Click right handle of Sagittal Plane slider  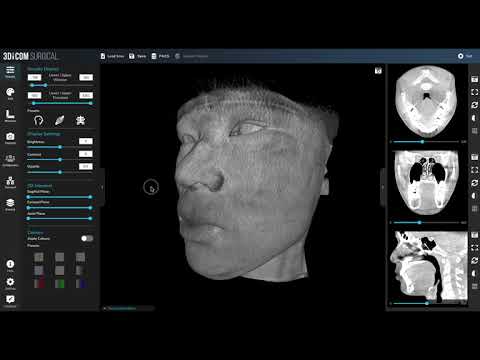(90, 197)
